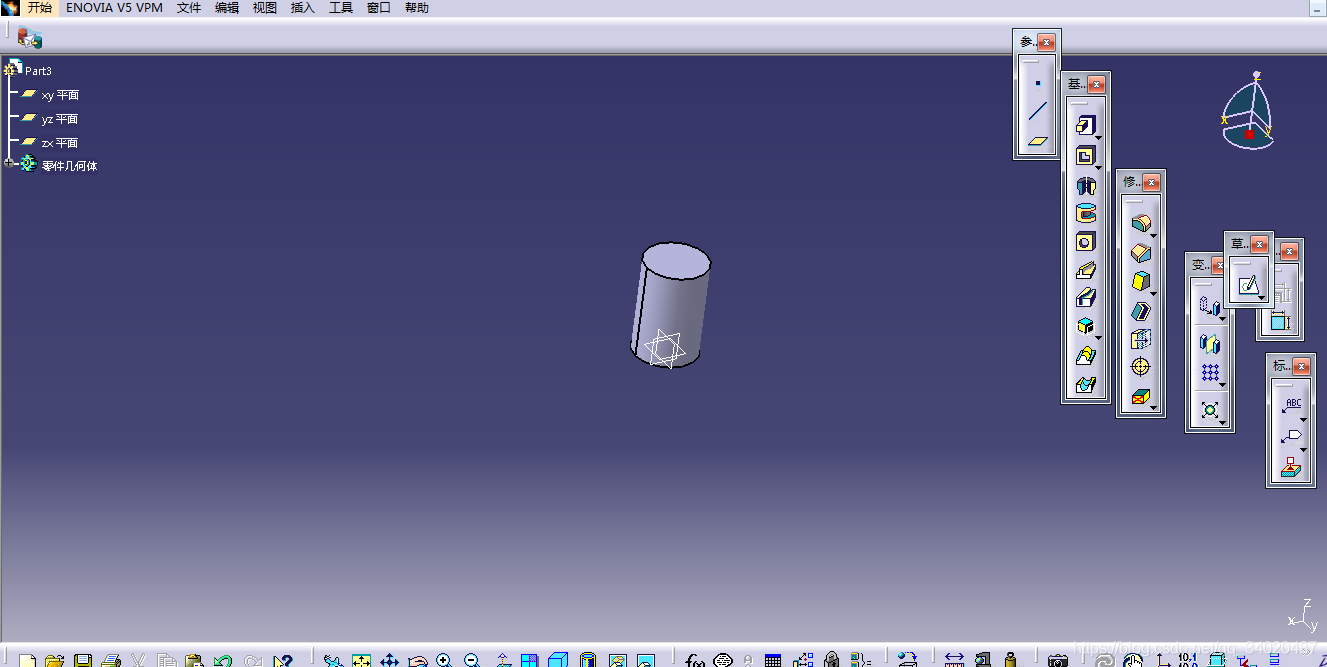Click the Fit All In icon
Screen dimensions: 1327x667
click(x=361, y=661)
